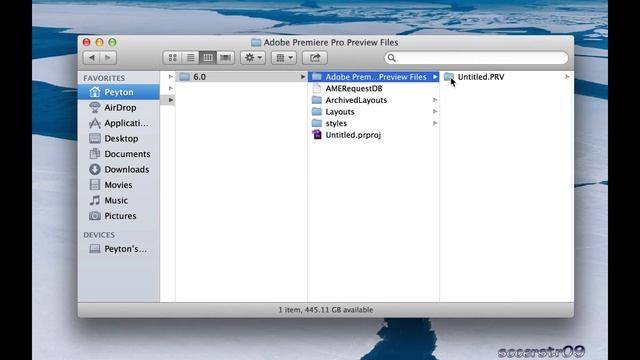Select the styles folder
Screen dimensions: 640x360
point(373,123)
